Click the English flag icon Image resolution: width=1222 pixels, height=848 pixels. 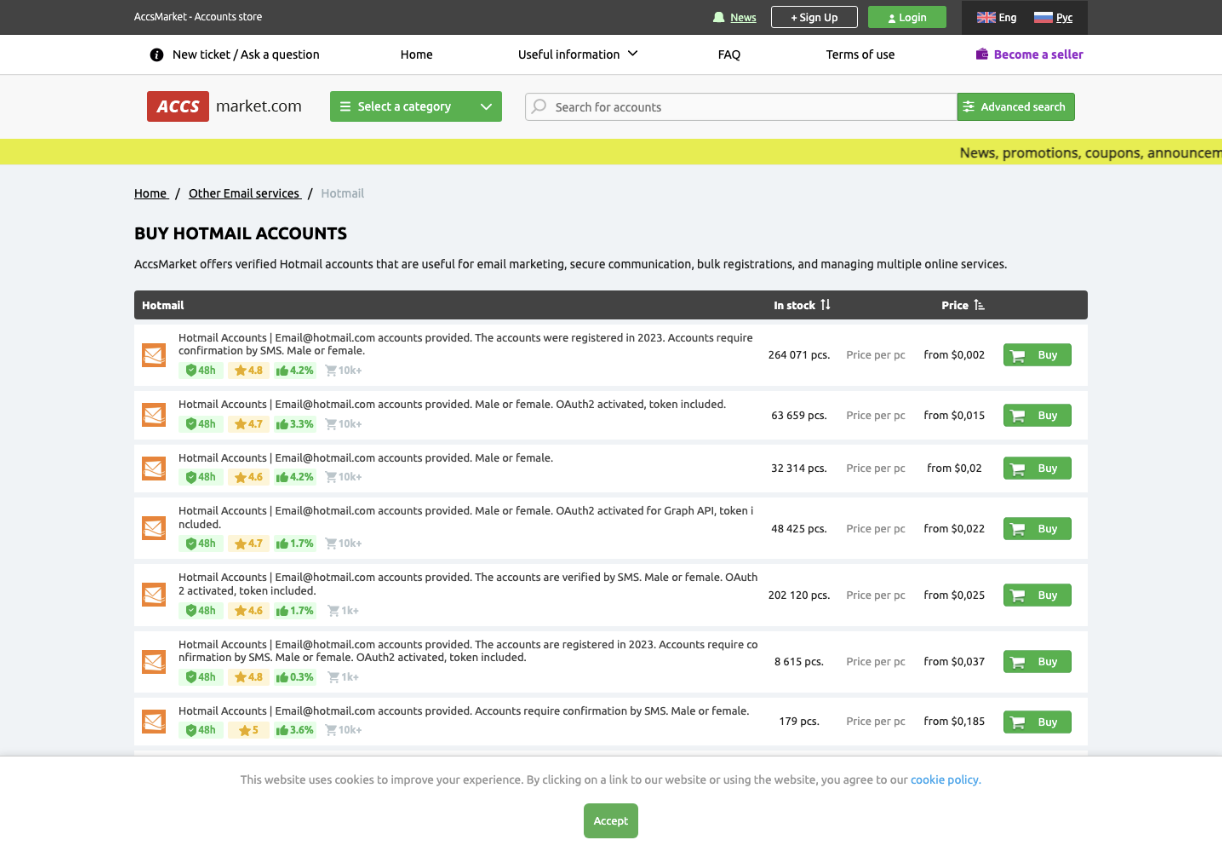986,17
